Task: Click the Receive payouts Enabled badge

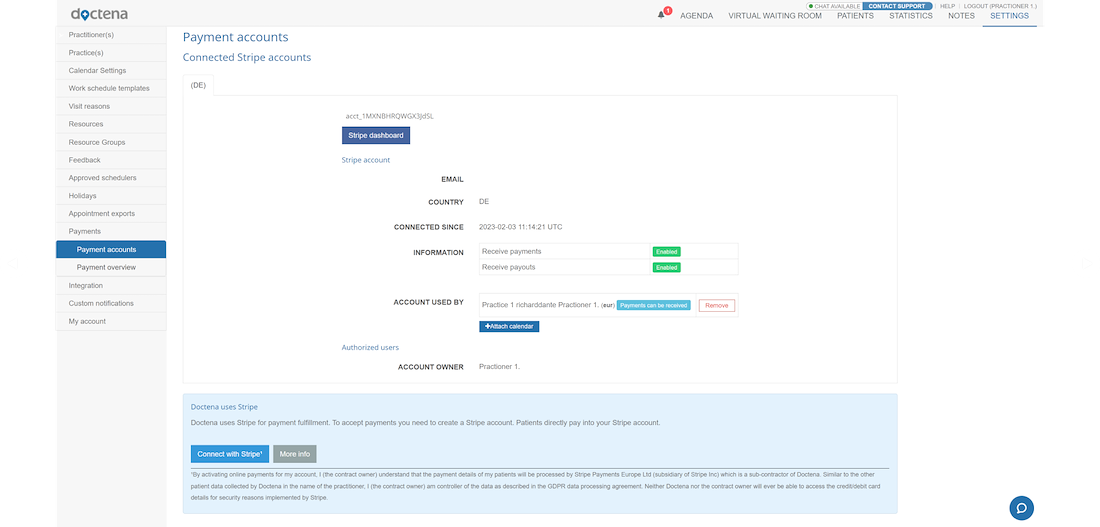Action: (666, 267)
